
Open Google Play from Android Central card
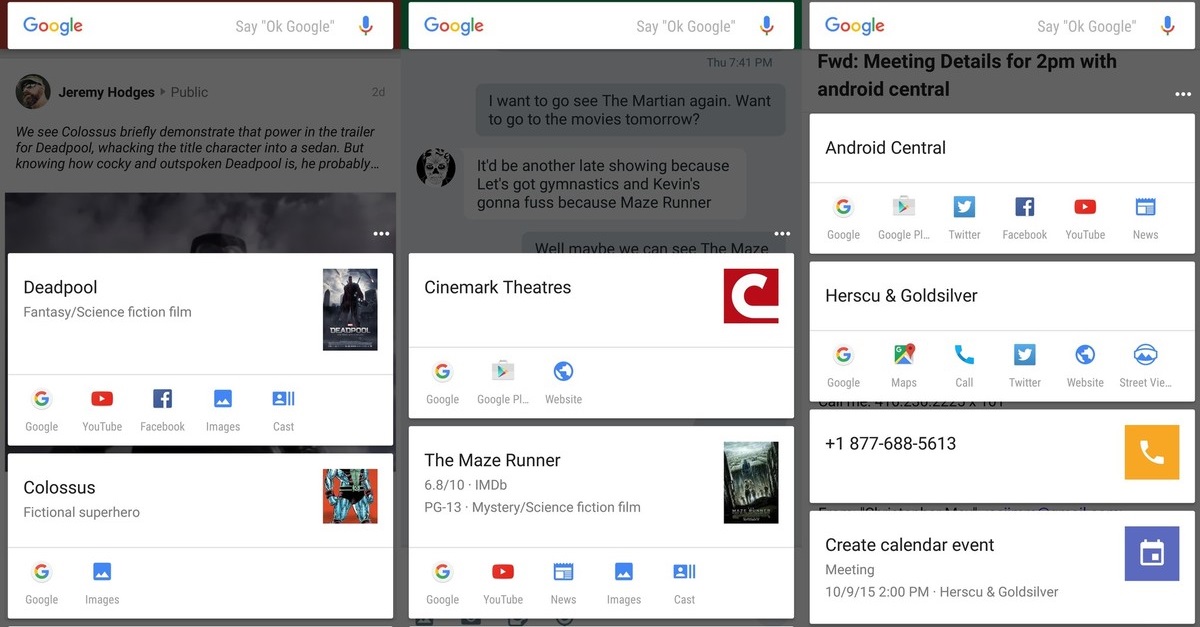[x=904, y=218]
